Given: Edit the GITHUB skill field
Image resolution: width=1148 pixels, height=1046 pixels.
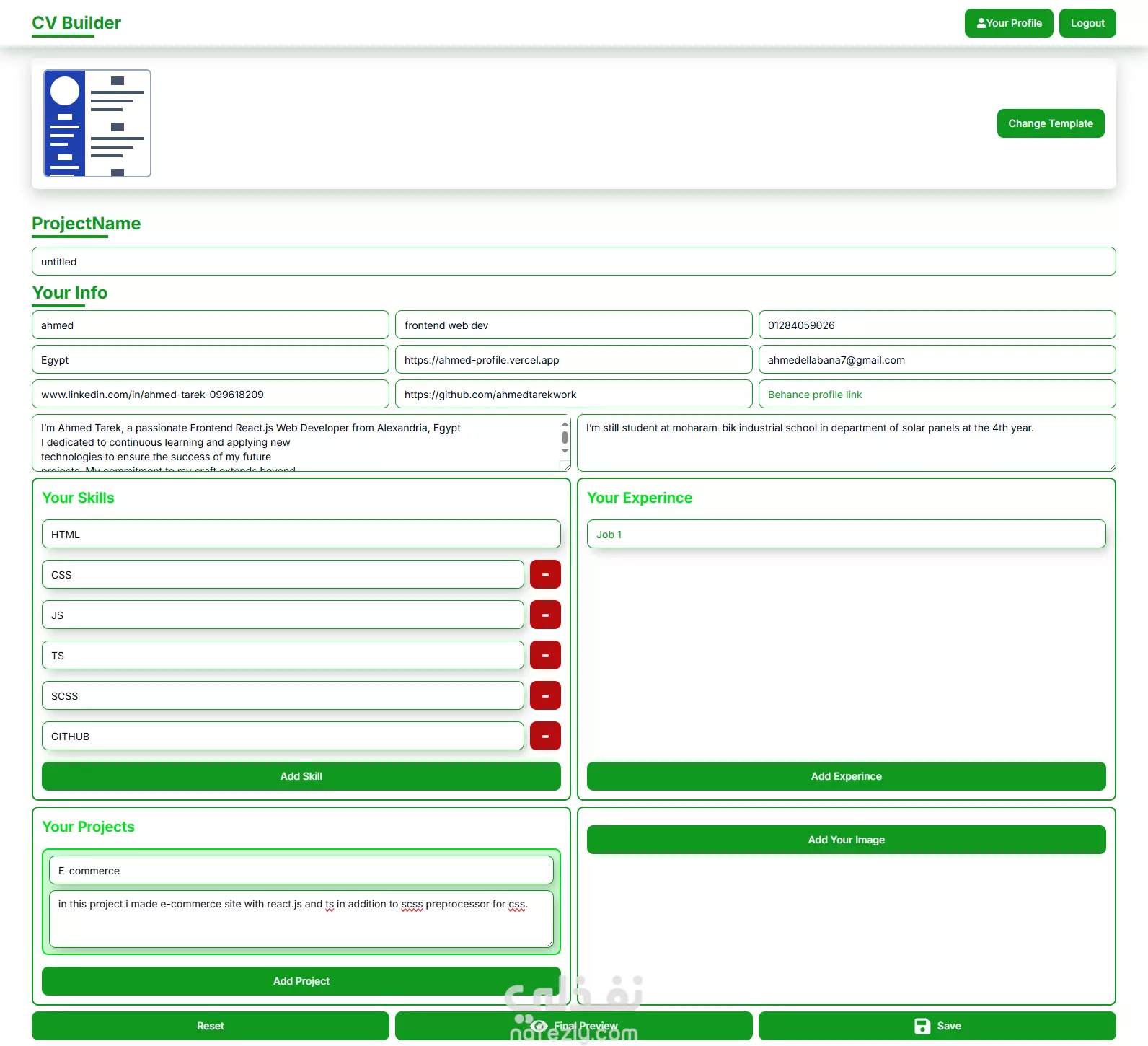Looking at the screenshot, I should (x=283, y=736).
